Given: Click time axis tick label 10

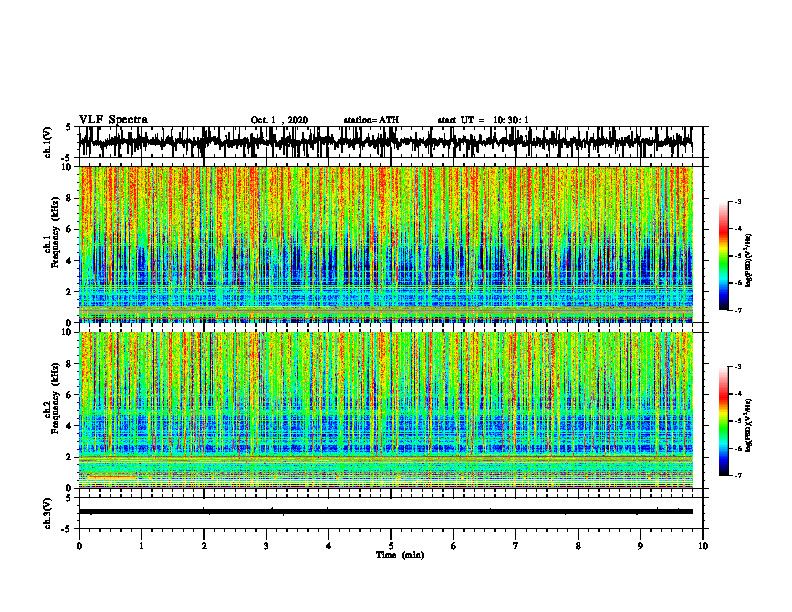Looking at the screenshot, I should pos(703,546).
